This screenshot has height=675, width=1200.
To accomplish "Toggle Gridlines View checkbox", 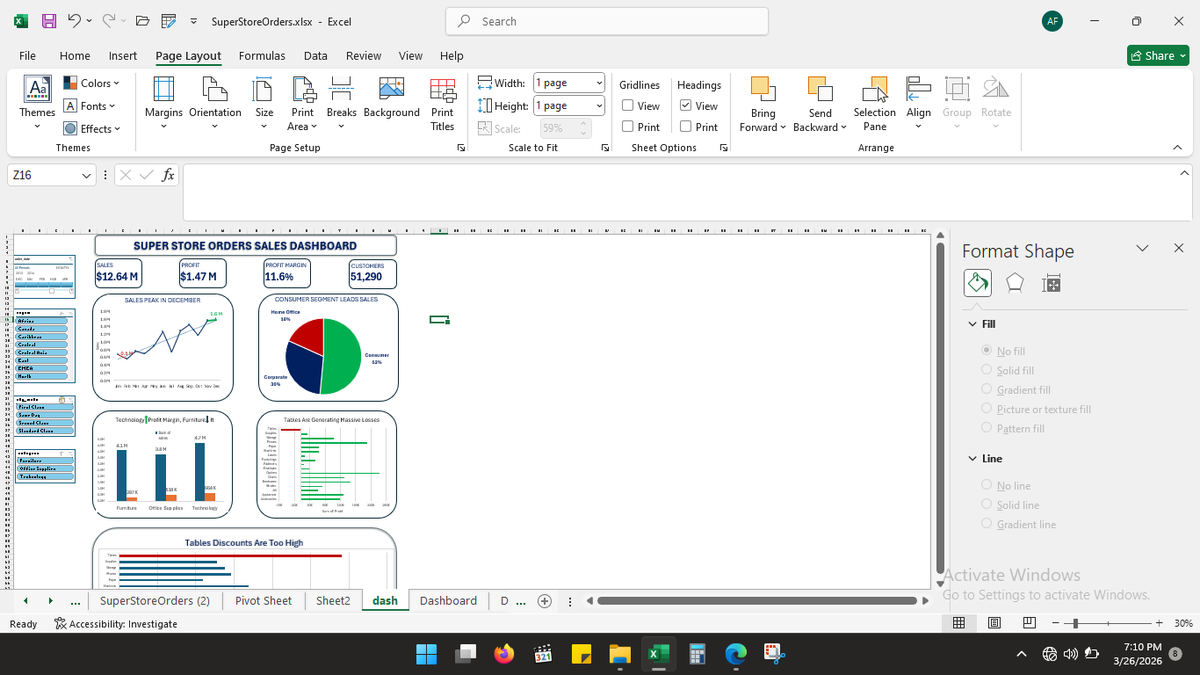I will (627, 106).
